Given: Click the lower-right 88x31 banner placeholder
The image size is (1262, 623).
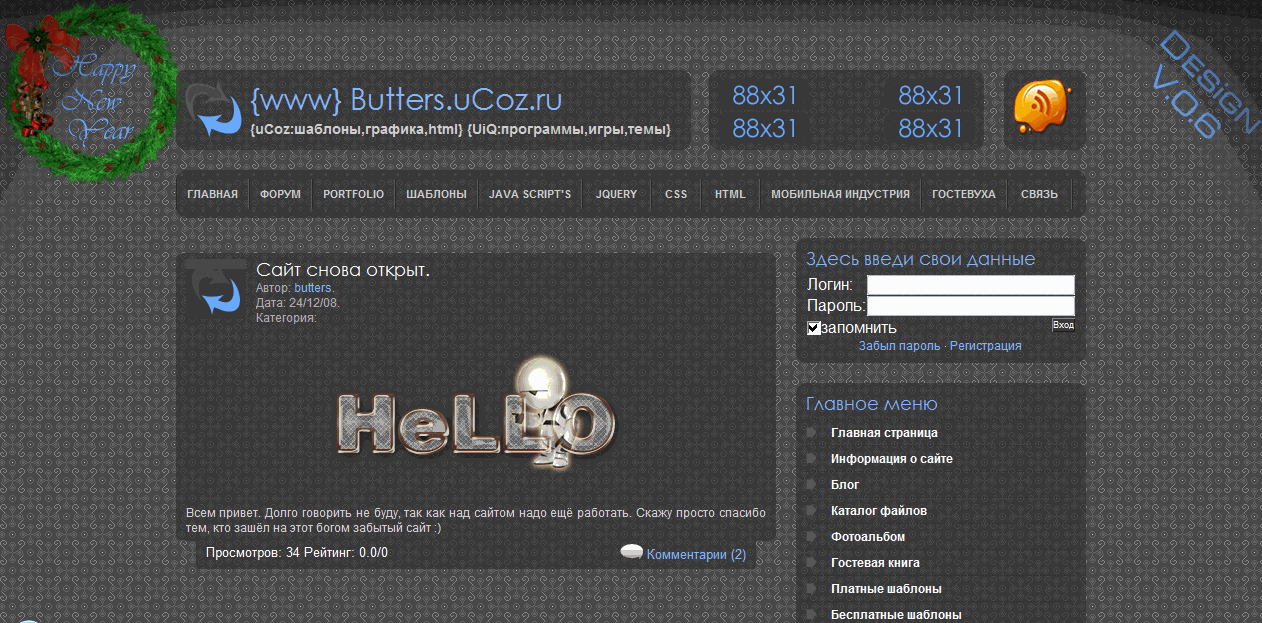Looking at the screenshot, I should [x=931, y=129].
